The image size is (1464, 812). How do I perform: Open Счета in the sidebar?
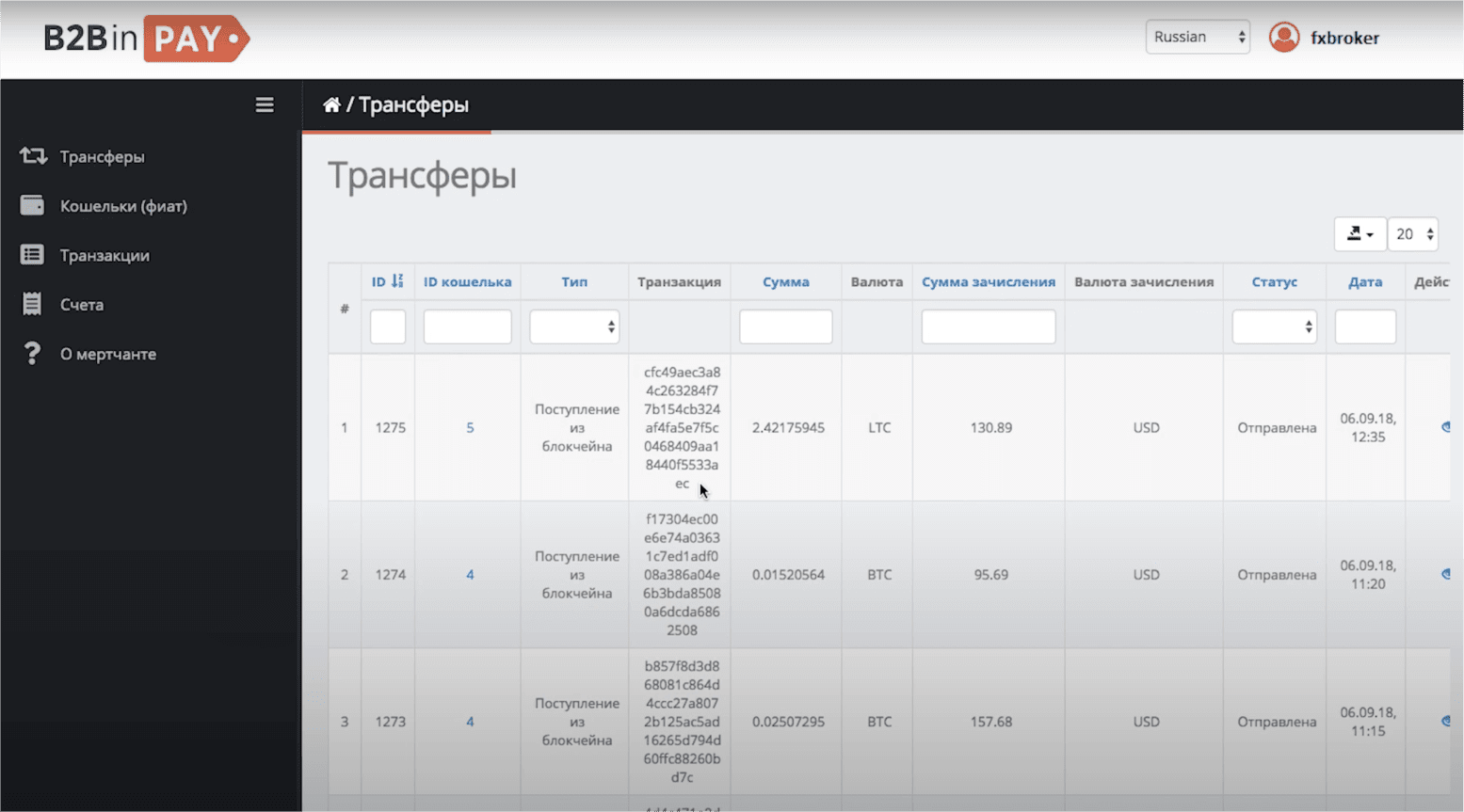point(82,305)
